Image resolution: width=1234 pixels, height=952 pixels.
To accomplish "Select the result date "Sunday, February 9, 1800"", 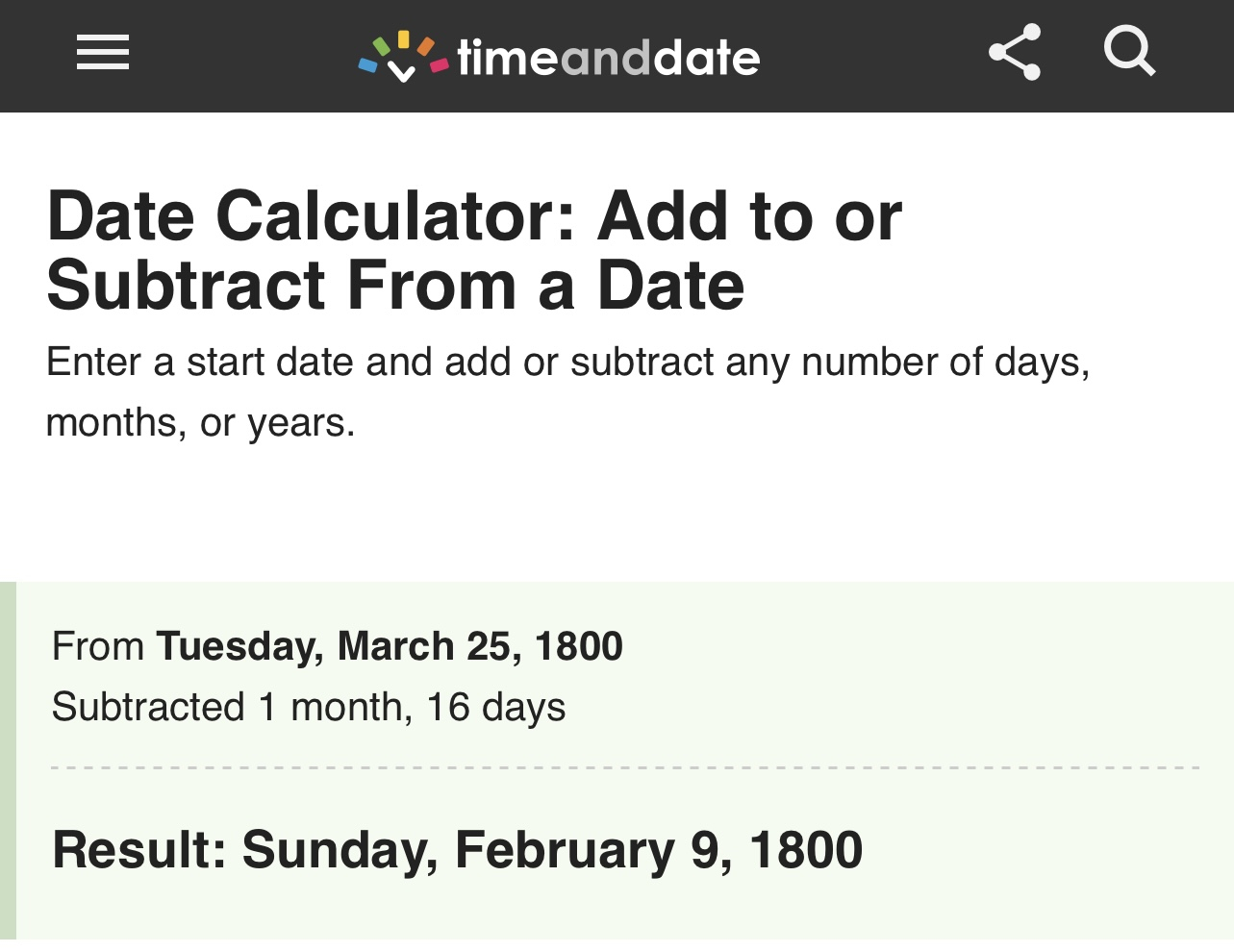I will [552, 850].
